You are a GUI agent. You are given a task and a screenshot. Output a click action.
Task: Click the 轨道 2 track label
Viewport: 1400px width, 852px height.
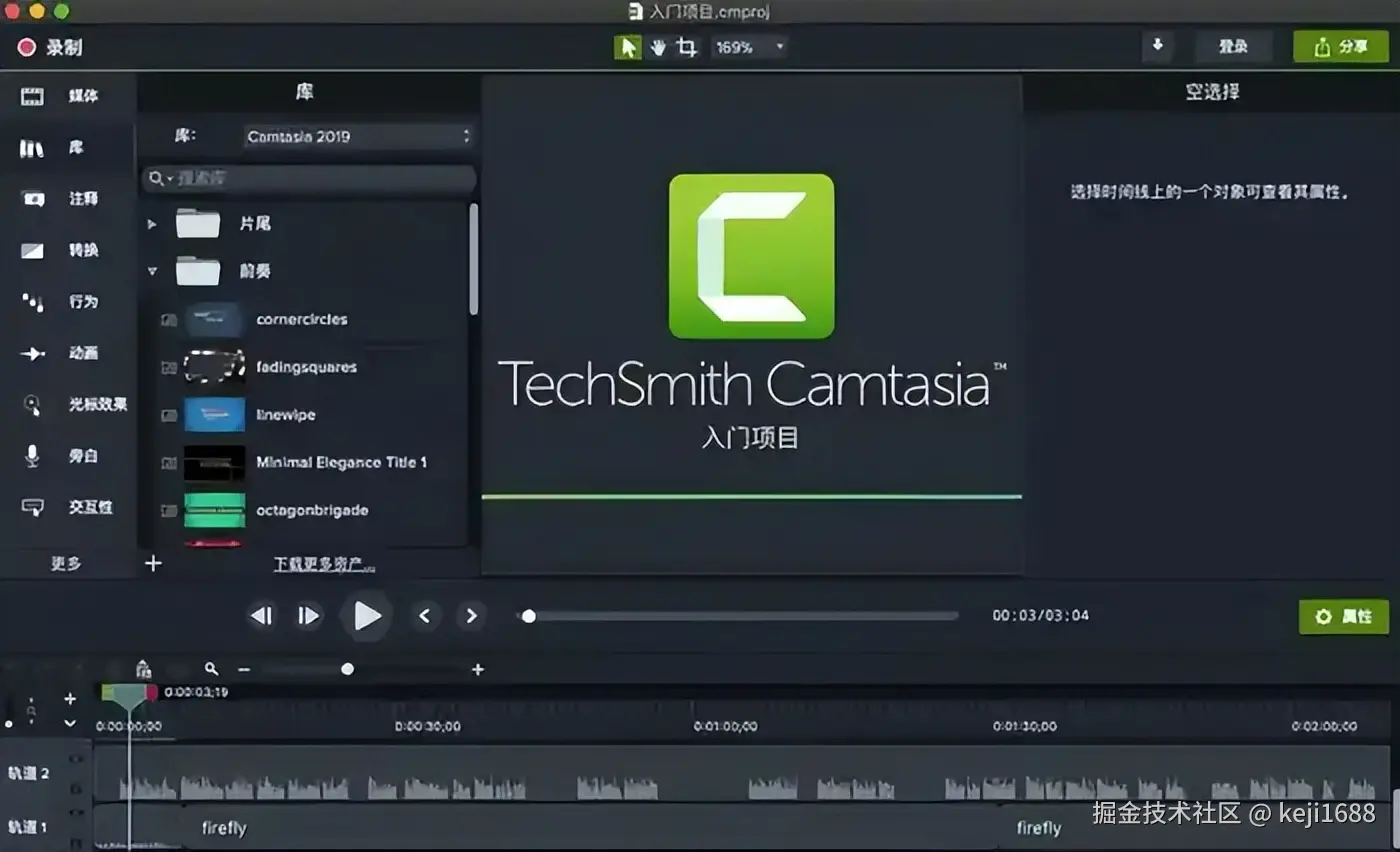pos(29,773)
